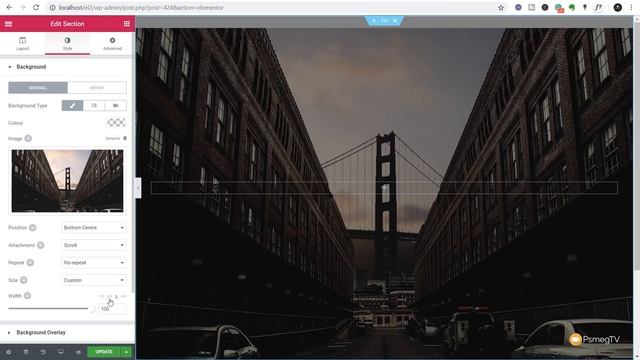Click the background image thumbnail preview
Viewport: 640px width, 360px height.
click(x=67, y=181)
